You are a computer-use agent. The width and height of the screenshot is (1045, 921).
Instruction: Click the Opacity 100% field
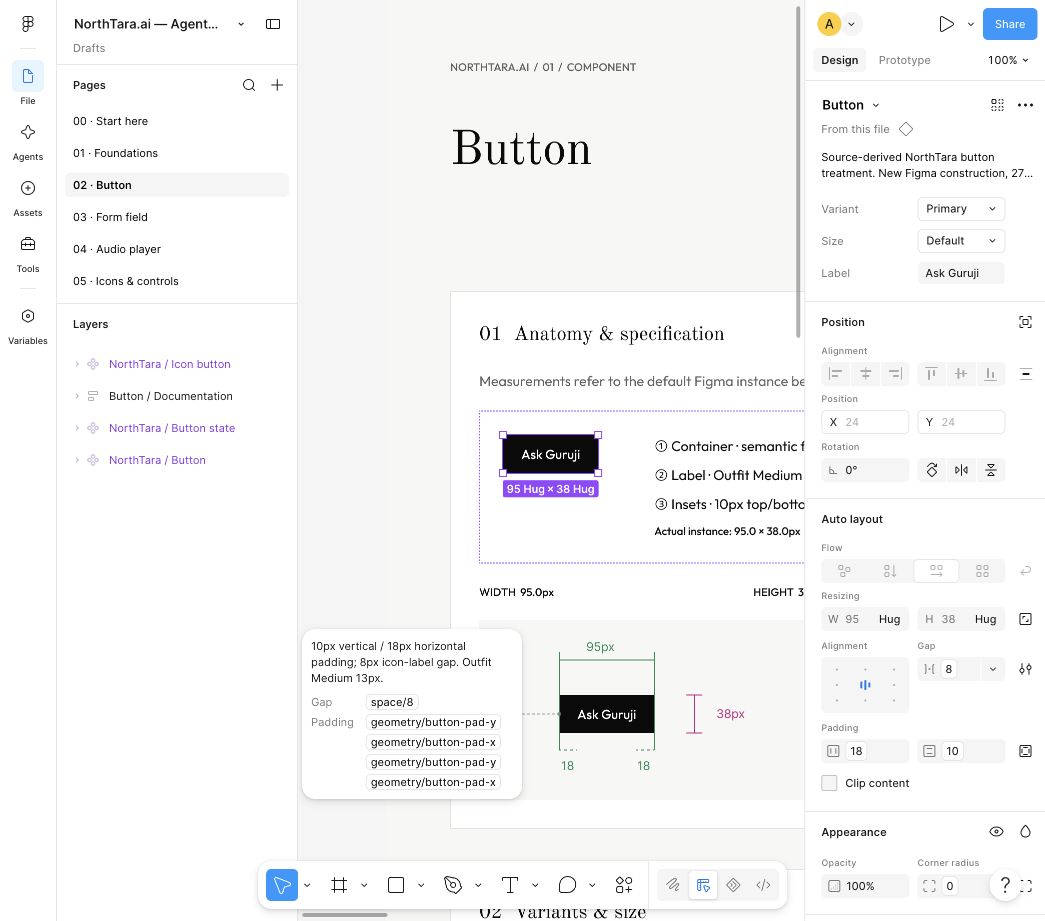tap(864, 886)
